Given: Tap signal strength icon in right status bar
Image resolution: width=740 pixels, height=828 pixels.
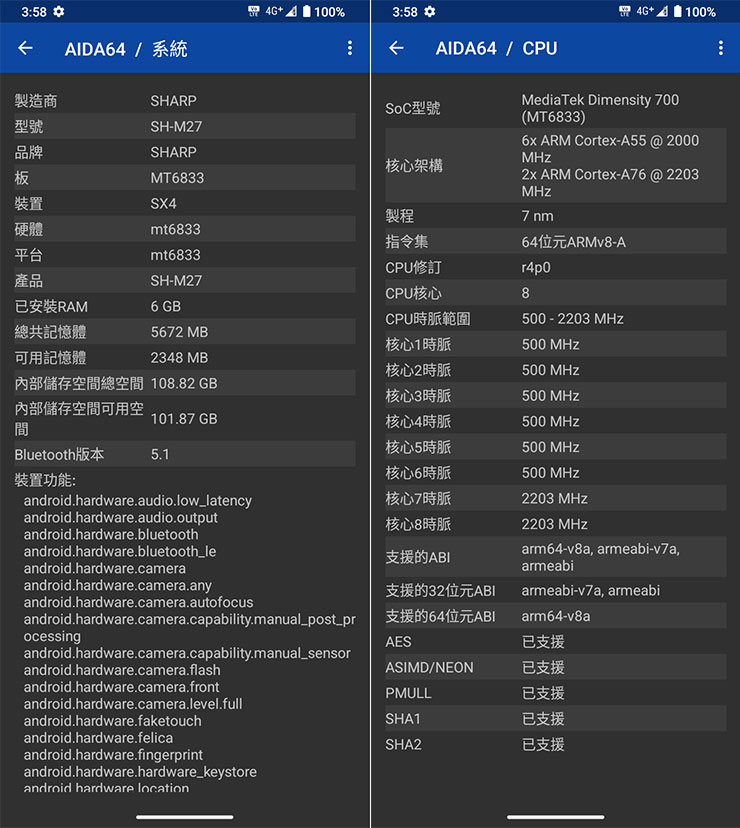Looking at the screenshot, I should (x=662, y=12).
